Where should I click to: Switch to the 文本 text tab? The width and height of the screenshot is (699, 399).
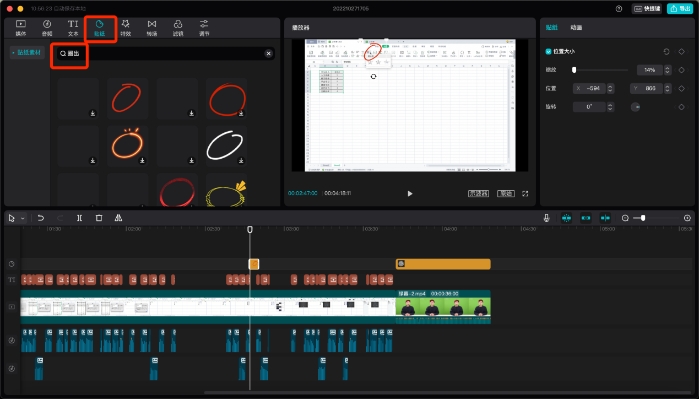coord(73,28)
